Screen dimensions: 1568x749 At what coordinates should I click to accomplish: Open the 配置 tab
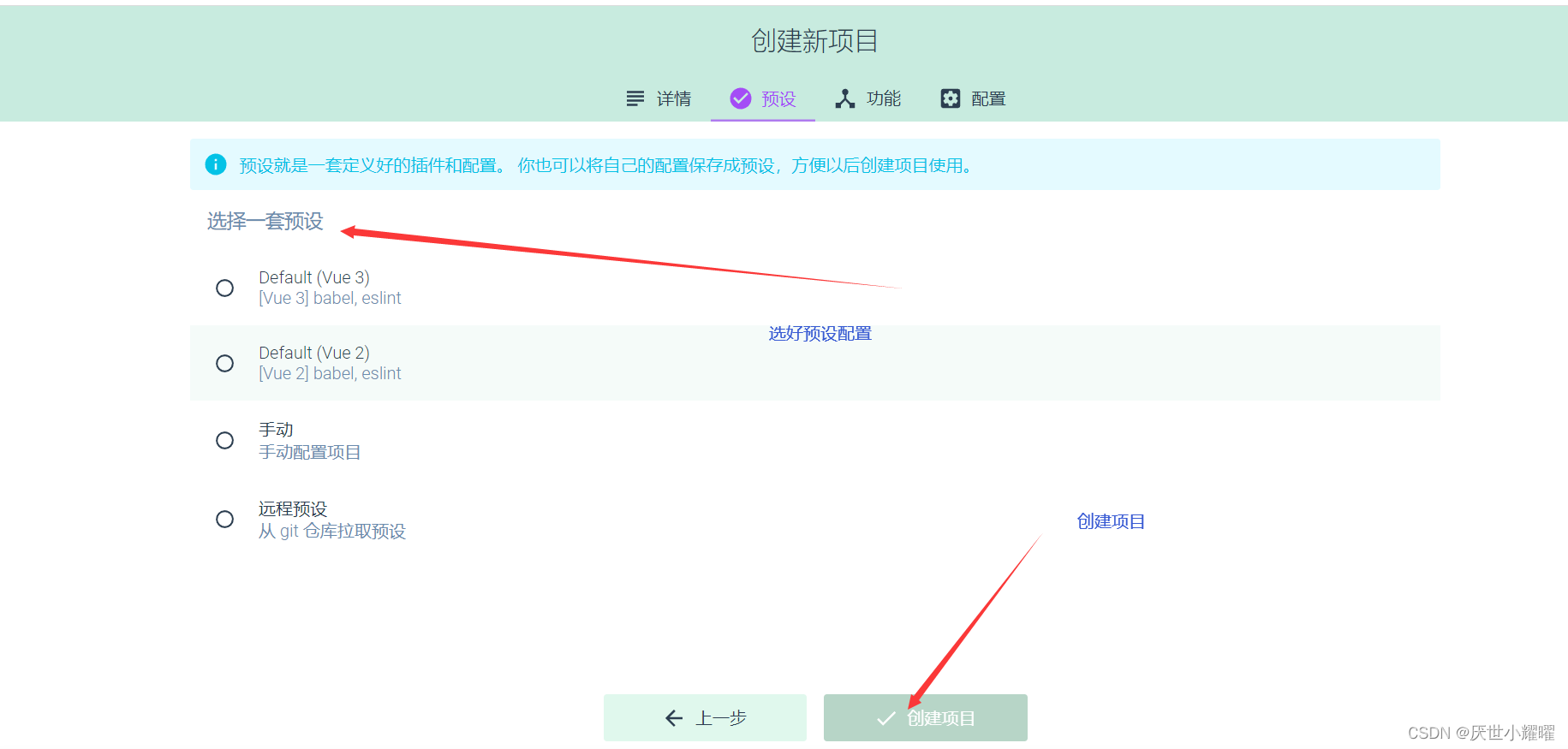(973, 98)
